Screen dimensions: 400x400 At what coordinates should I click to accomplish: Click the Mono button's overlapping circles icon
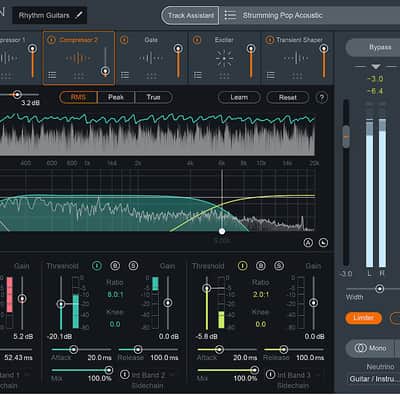pos(360,348)
